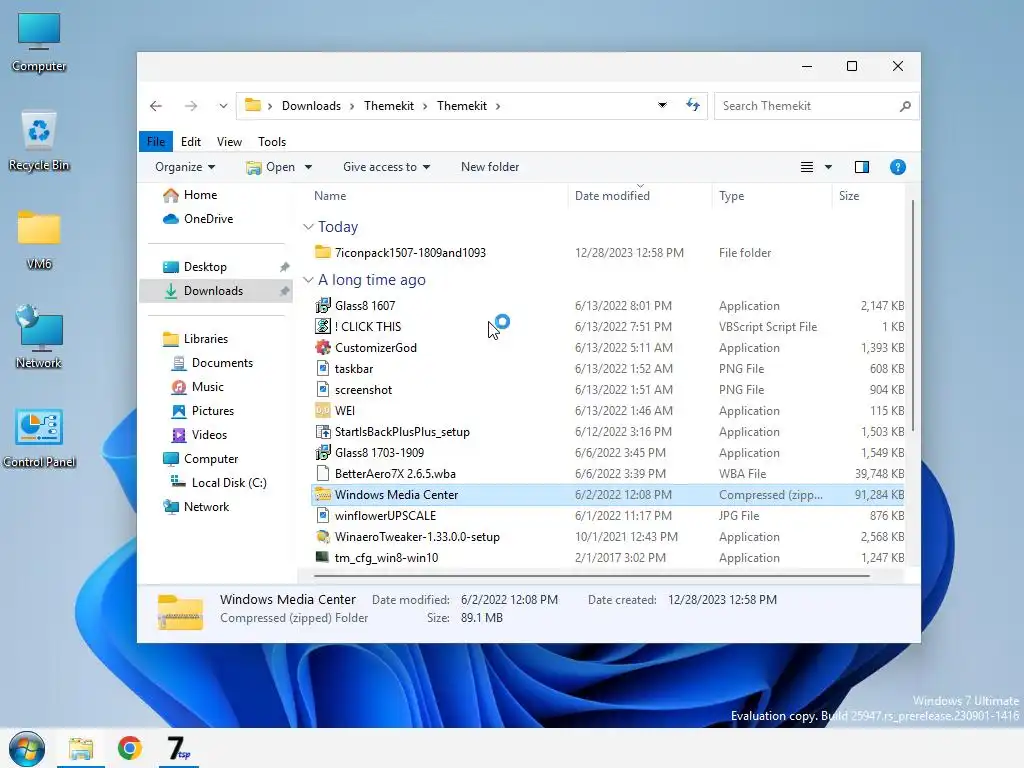Click the Back navigation arrow
The width and height of the screenshot is (1024, 768).
155,106
